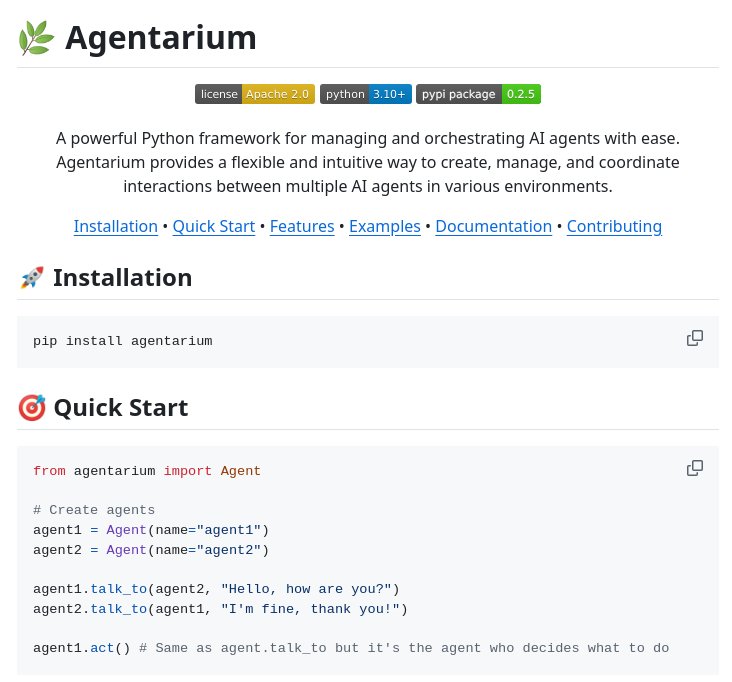Visit the Contributing link

click(614, 226)
